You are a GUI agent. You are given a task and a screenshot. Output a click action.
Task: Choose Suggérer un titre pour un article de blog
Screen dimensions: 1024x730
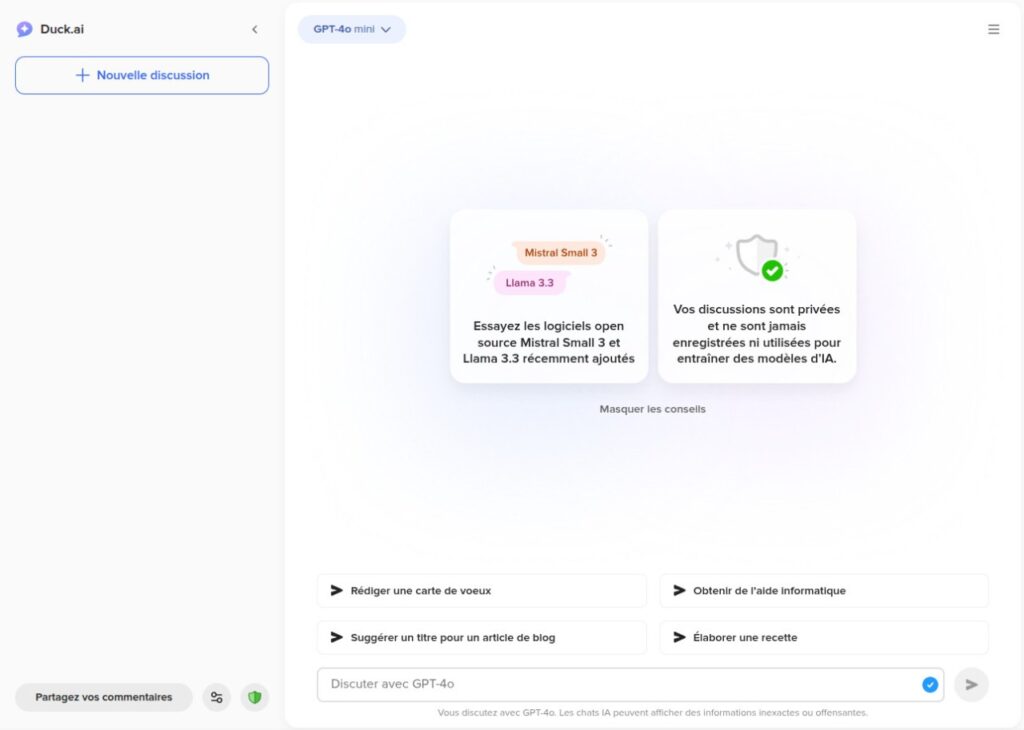[482, 637]
